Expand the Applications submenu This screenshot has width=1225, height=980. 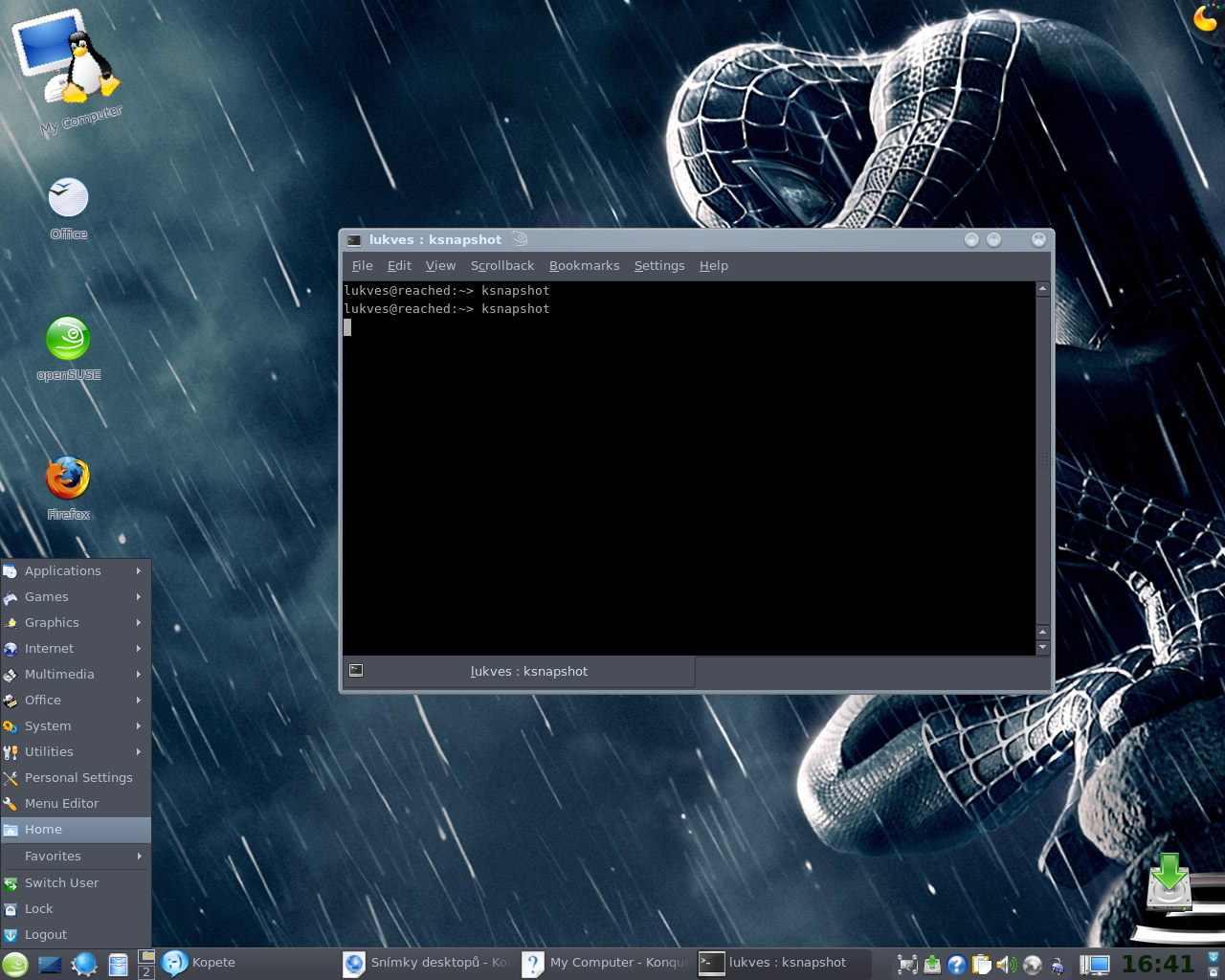[76, 571]
